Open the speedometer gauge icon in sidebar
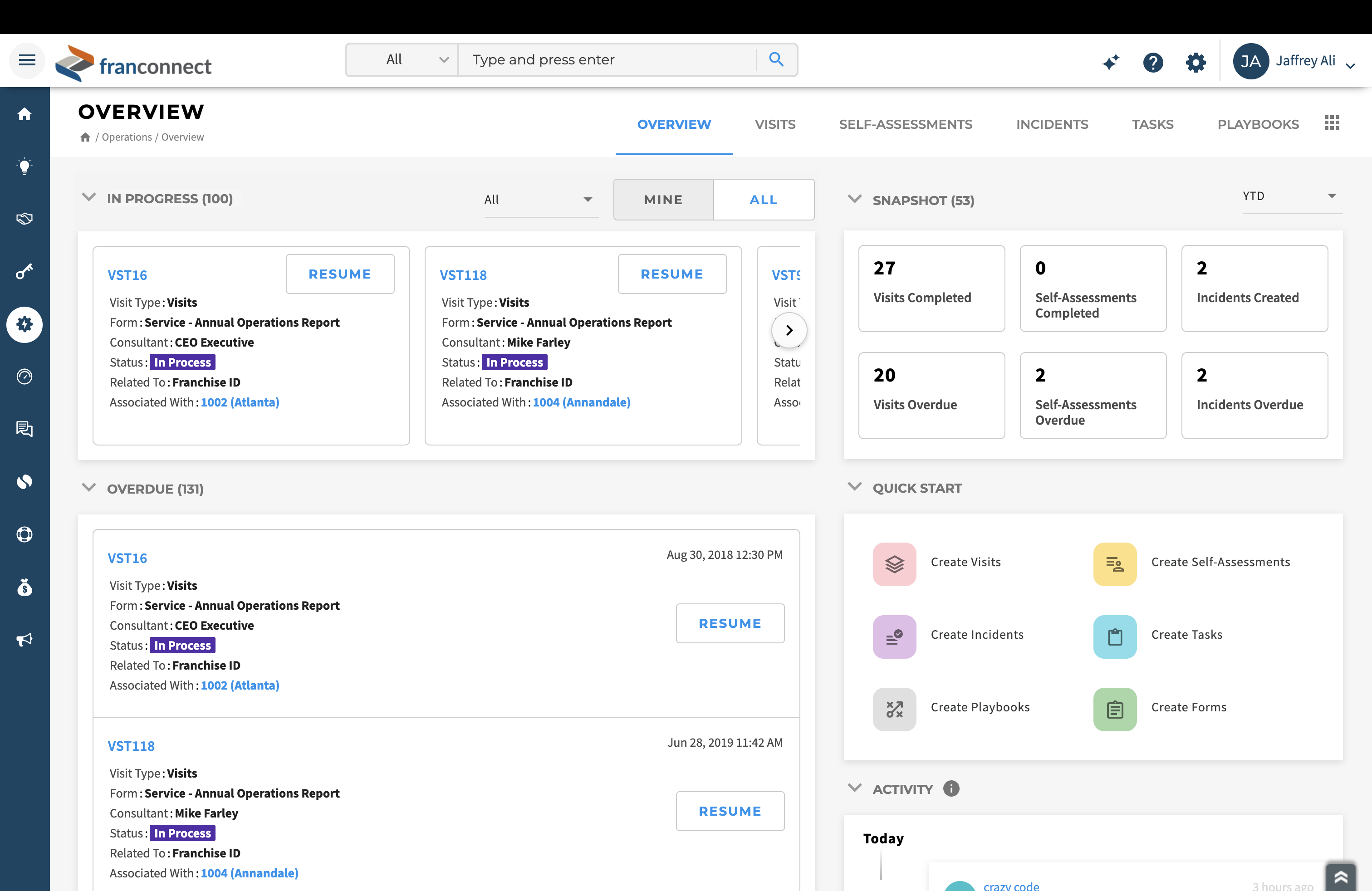Image resolution: width=1372 pixels, height=891 pixels. [25, 377]
